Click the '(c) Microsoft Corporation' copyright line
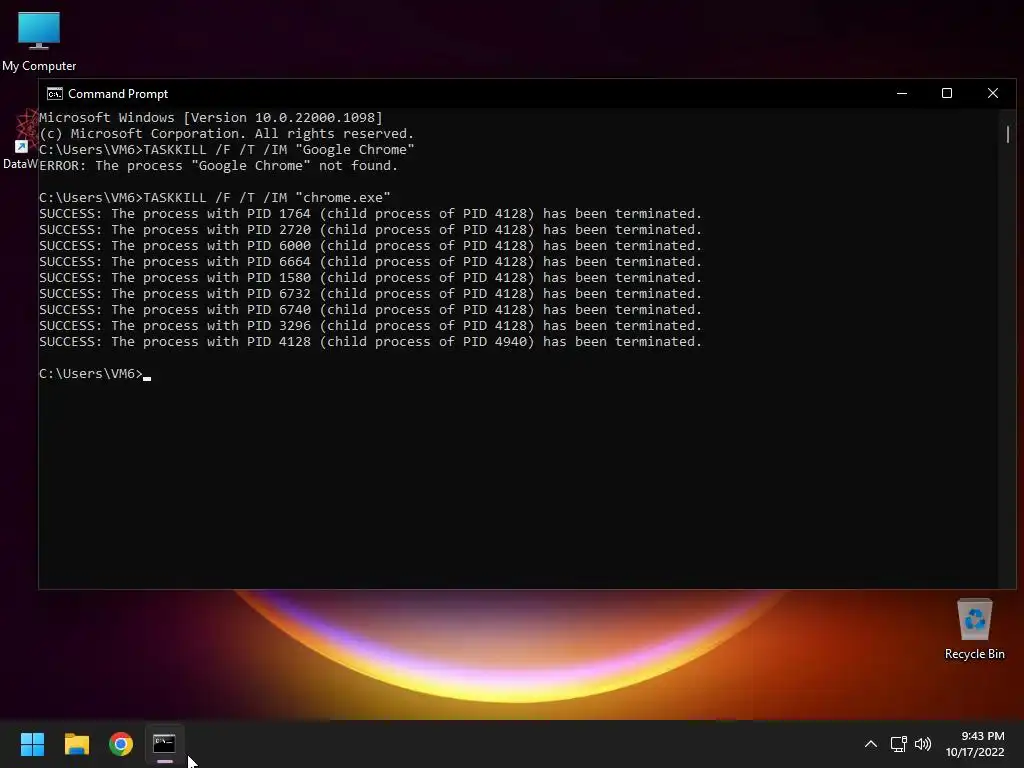This screenshot has height=768, width=1024. click(227, 133)
